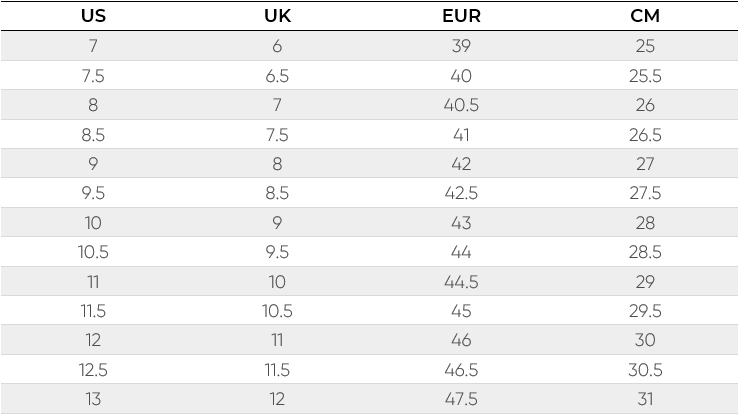The image size is (739, 417).
Task: Select the 31 CM cell
Action: point(645,399)
